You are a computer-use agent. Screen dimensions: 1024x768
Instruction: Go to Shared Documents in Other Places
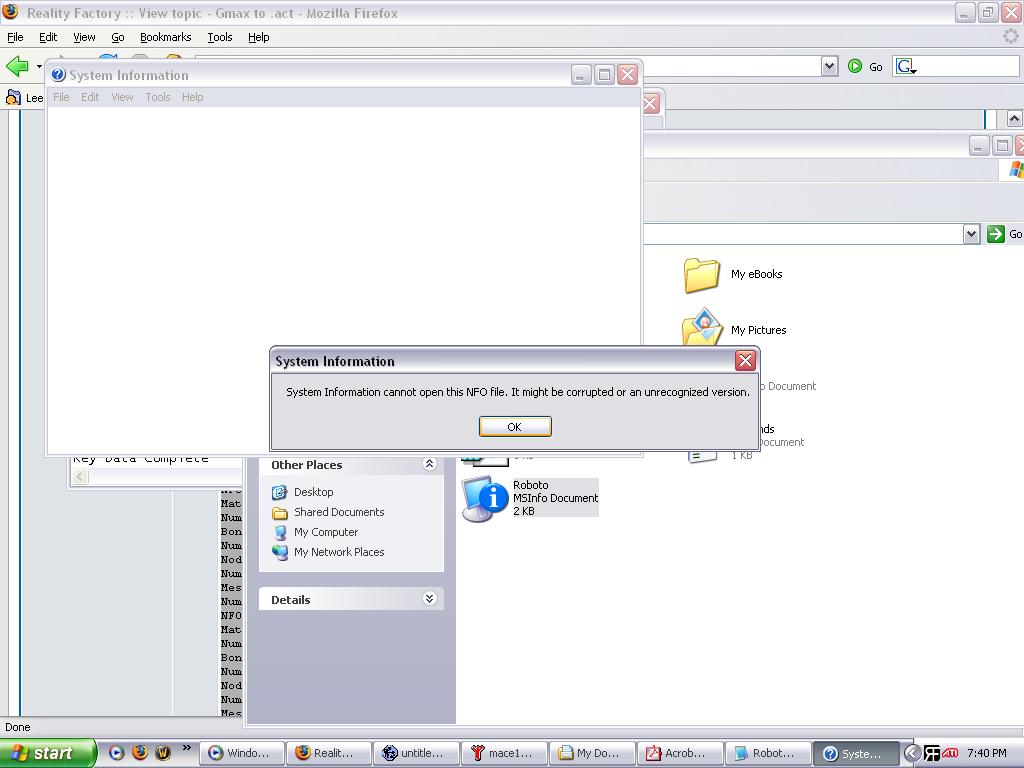pyautogui.click(x=338, y=512)
